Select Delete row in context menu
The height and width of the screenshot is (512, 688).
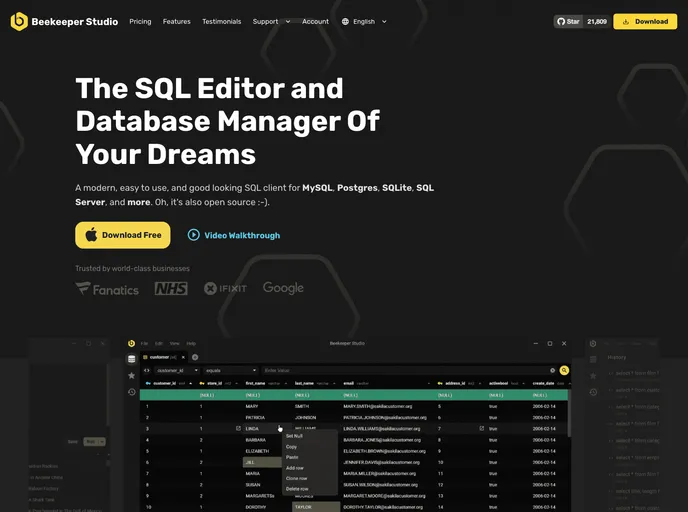[x=295, y=488]
